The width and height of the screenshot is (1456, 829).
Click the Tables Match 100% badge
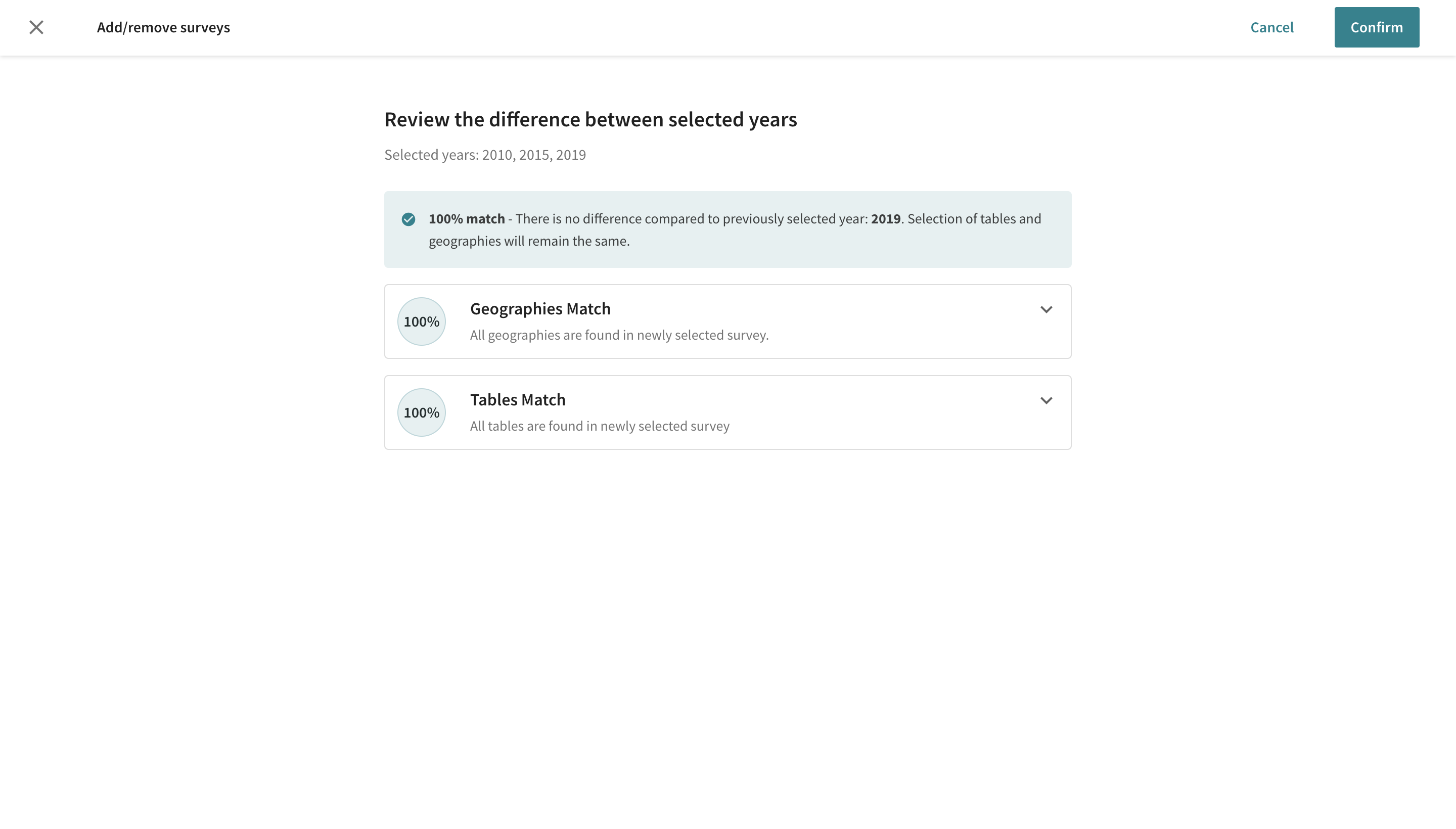[x=421, y=413]
